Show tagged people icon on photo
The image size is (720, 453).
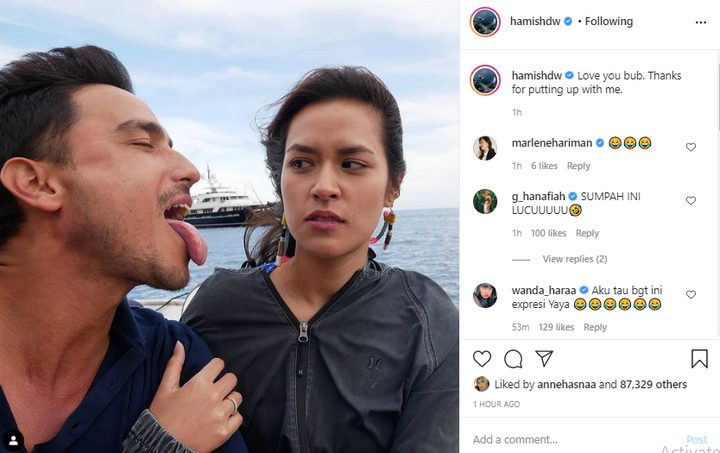[x=13, y=441]
